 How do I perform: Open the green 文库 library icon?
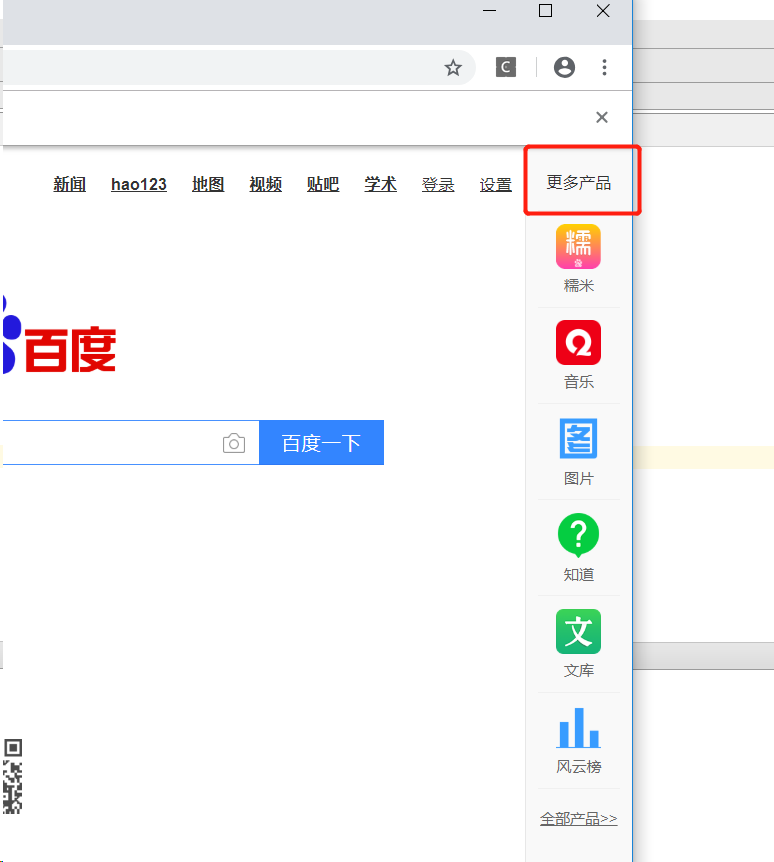(578, 631)
